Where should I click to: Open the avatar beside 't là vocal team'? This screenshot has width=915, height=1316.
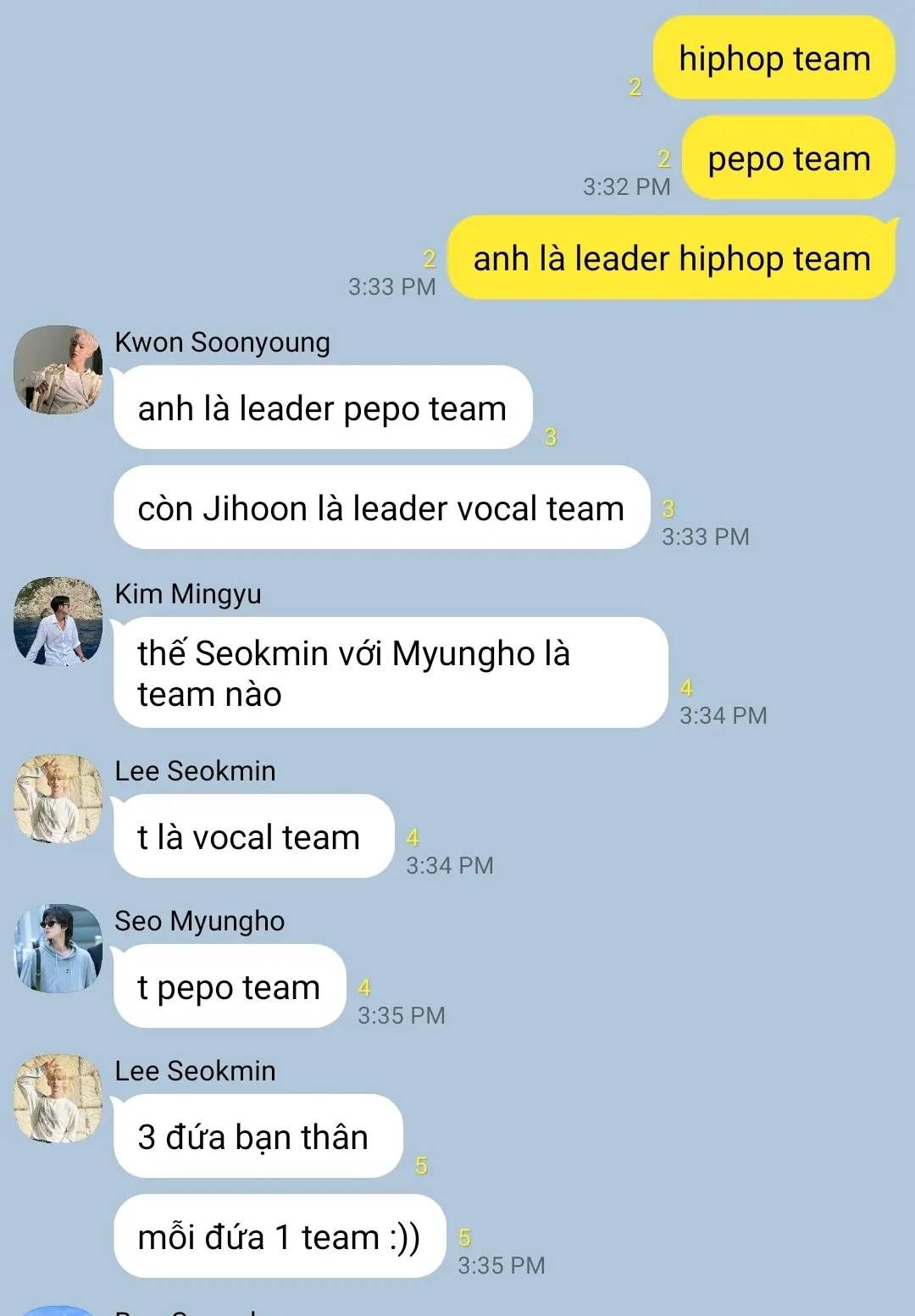coord(58,798)
